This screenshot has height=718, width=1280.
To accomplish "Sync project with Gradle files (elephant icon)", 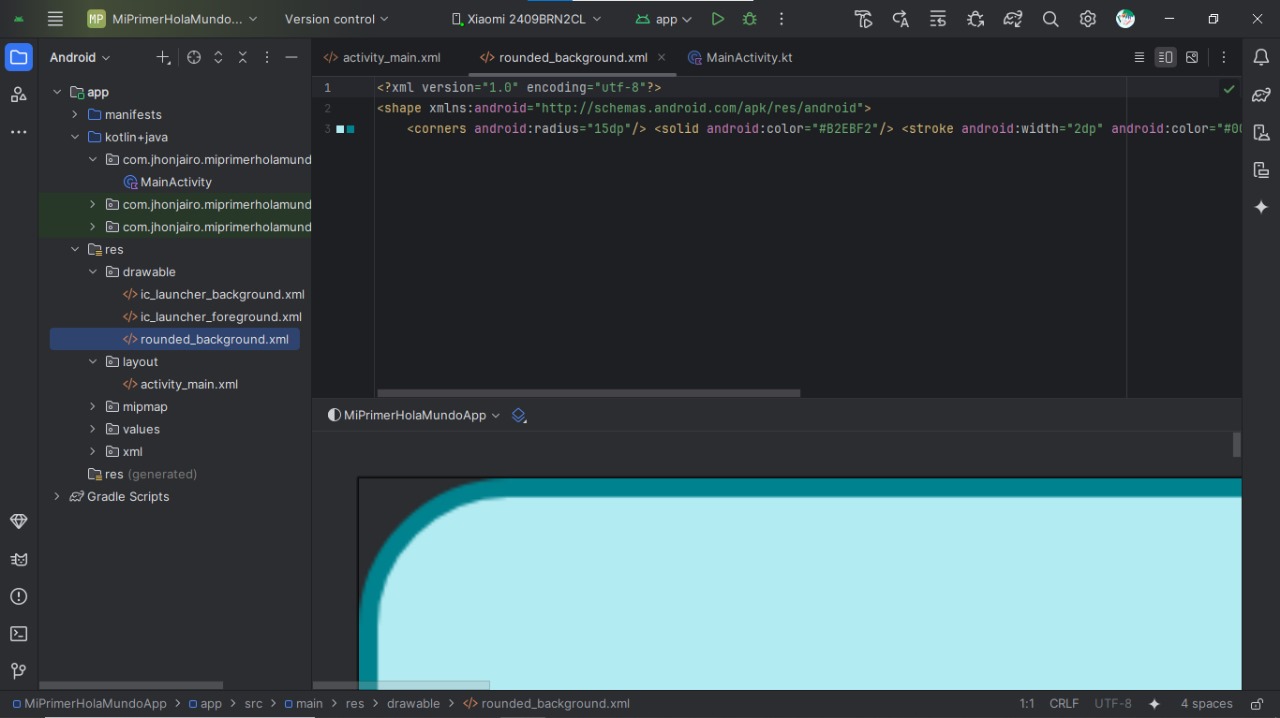I will pos(1013,19).
